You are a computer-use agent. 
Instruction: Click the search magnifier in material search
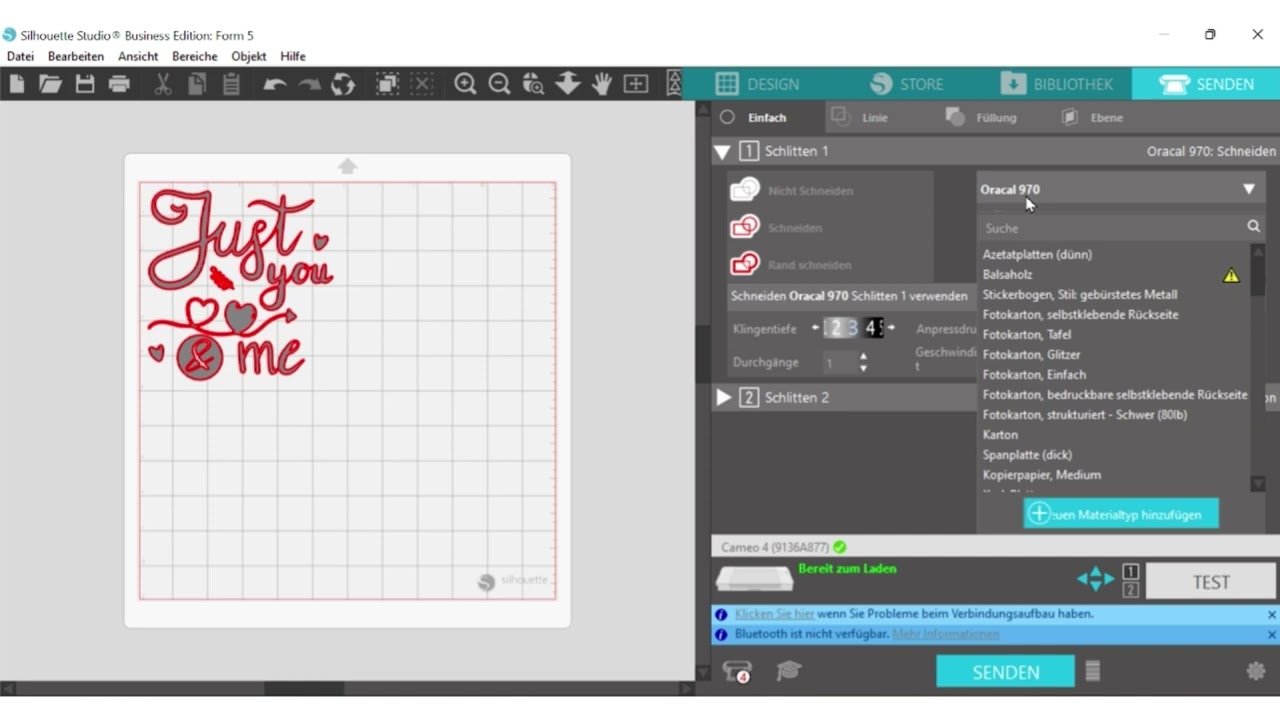1254,227
